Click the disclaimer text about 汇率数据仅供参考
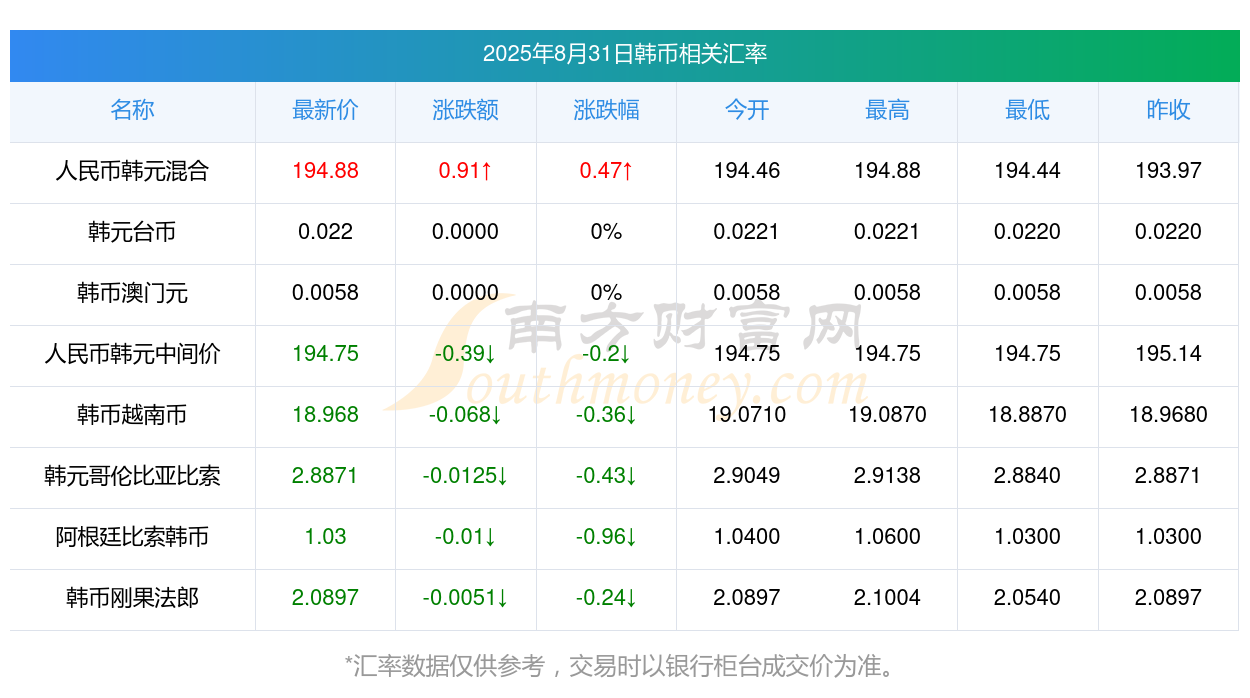 624,666
